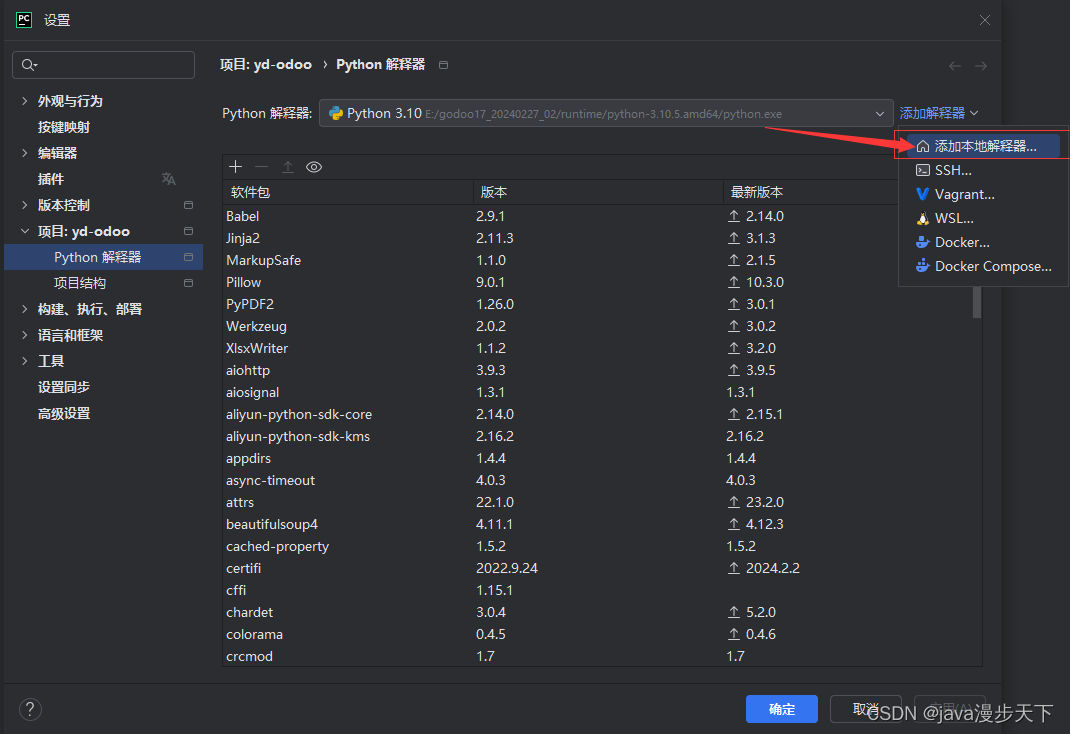Sort by 软件包 column header
This screenshot has height=734, width=1070.
click(x=348, y=192)
